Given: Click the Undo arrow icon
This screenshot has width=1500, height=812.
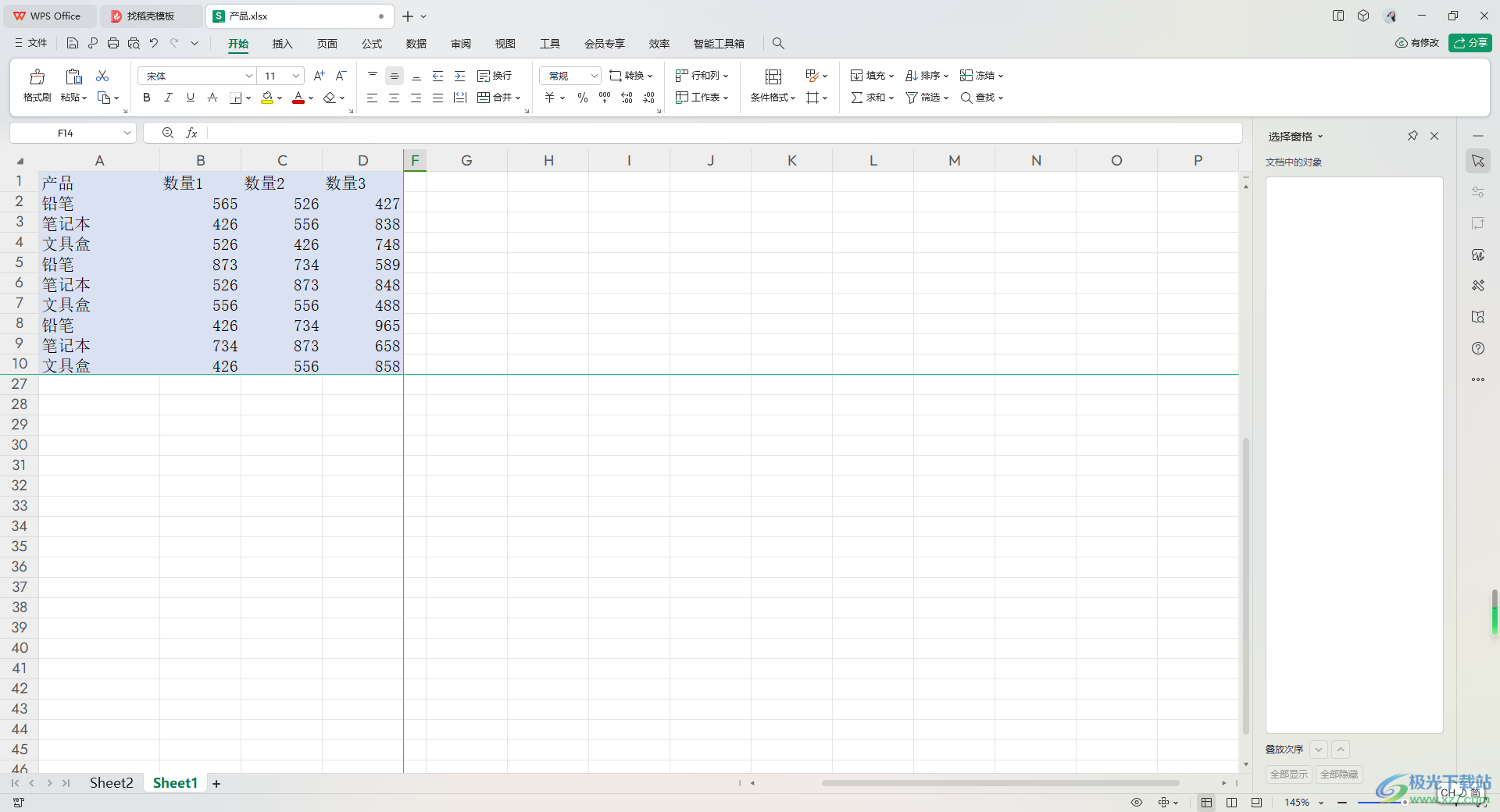Looking at the screenshot, I should coord(154,43).
